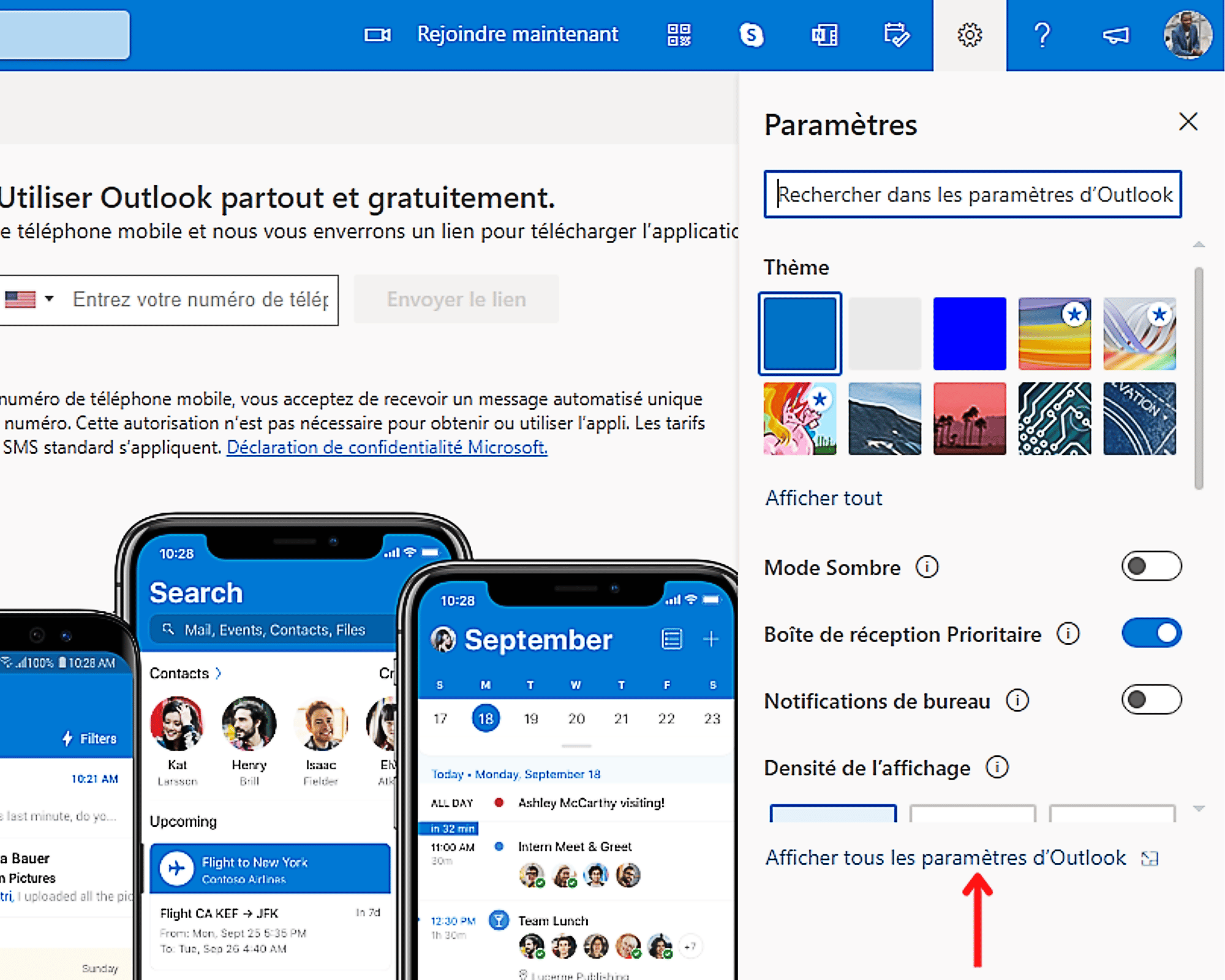Choose the rainbow stripes theme thumbnail
This screenshot has width=1225, height=980.
(x=1055, y=334)
